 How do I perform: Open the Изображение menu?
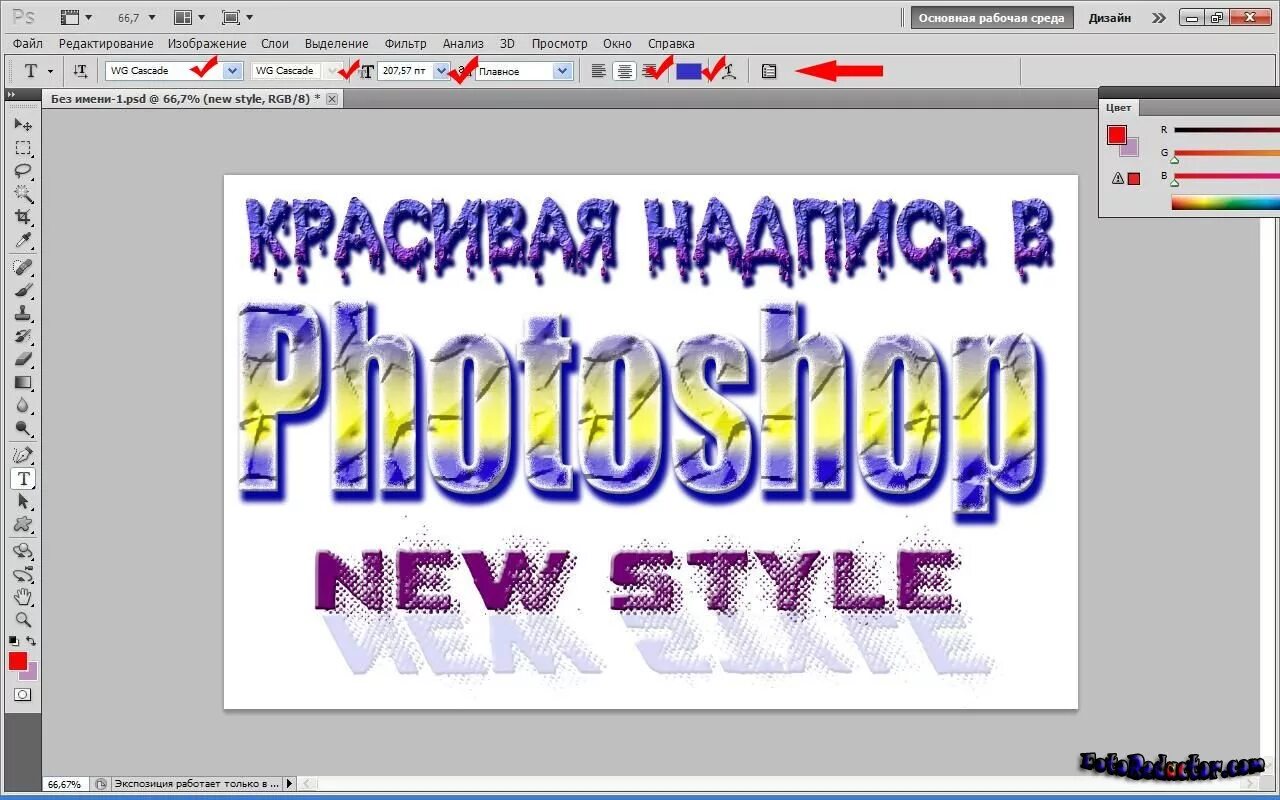(x=207, y=44)
